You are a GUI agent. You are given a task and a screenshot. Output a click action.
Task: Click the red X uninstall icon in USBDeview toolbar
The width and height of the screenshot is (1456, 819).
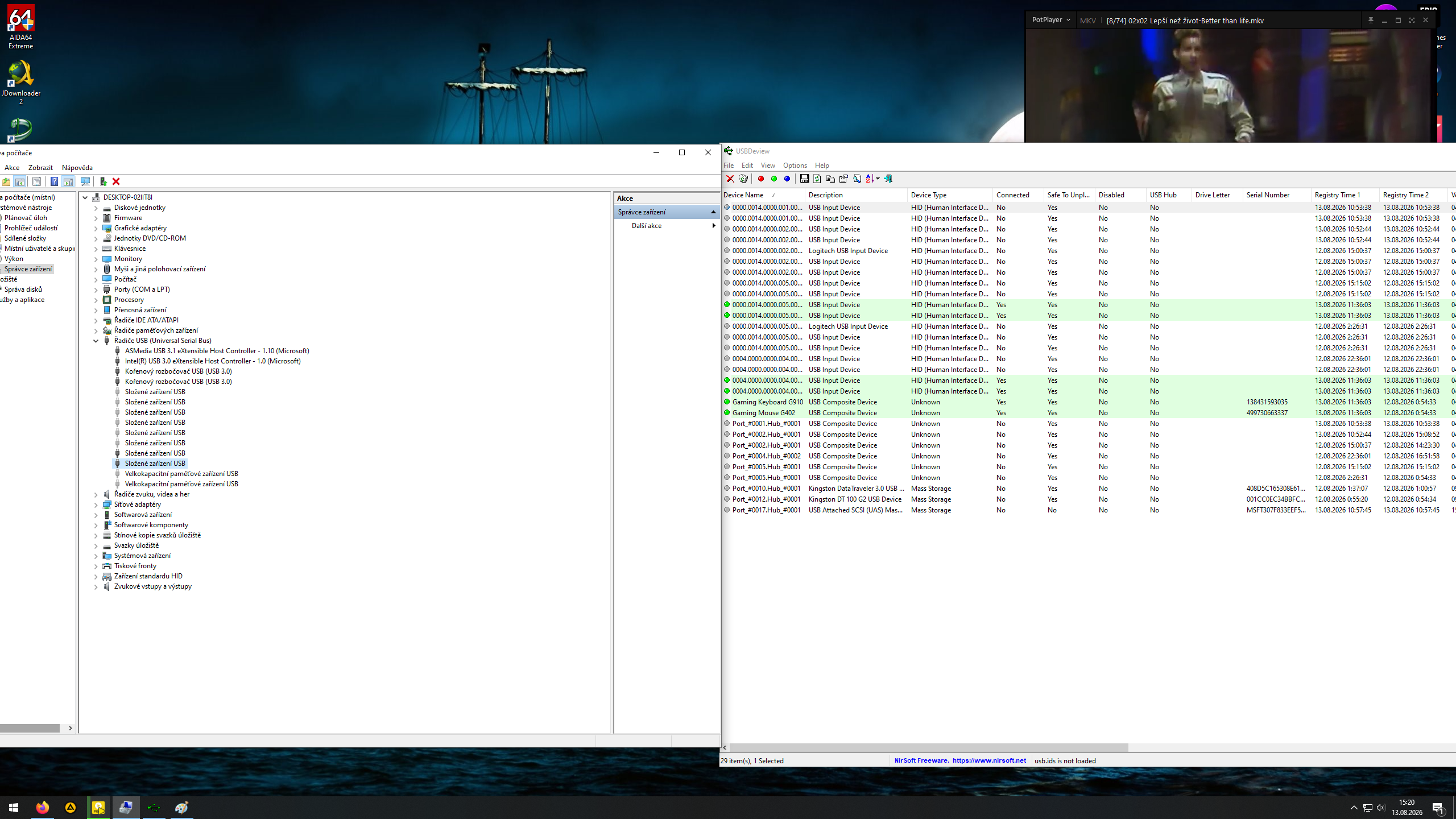click(730, 179)
